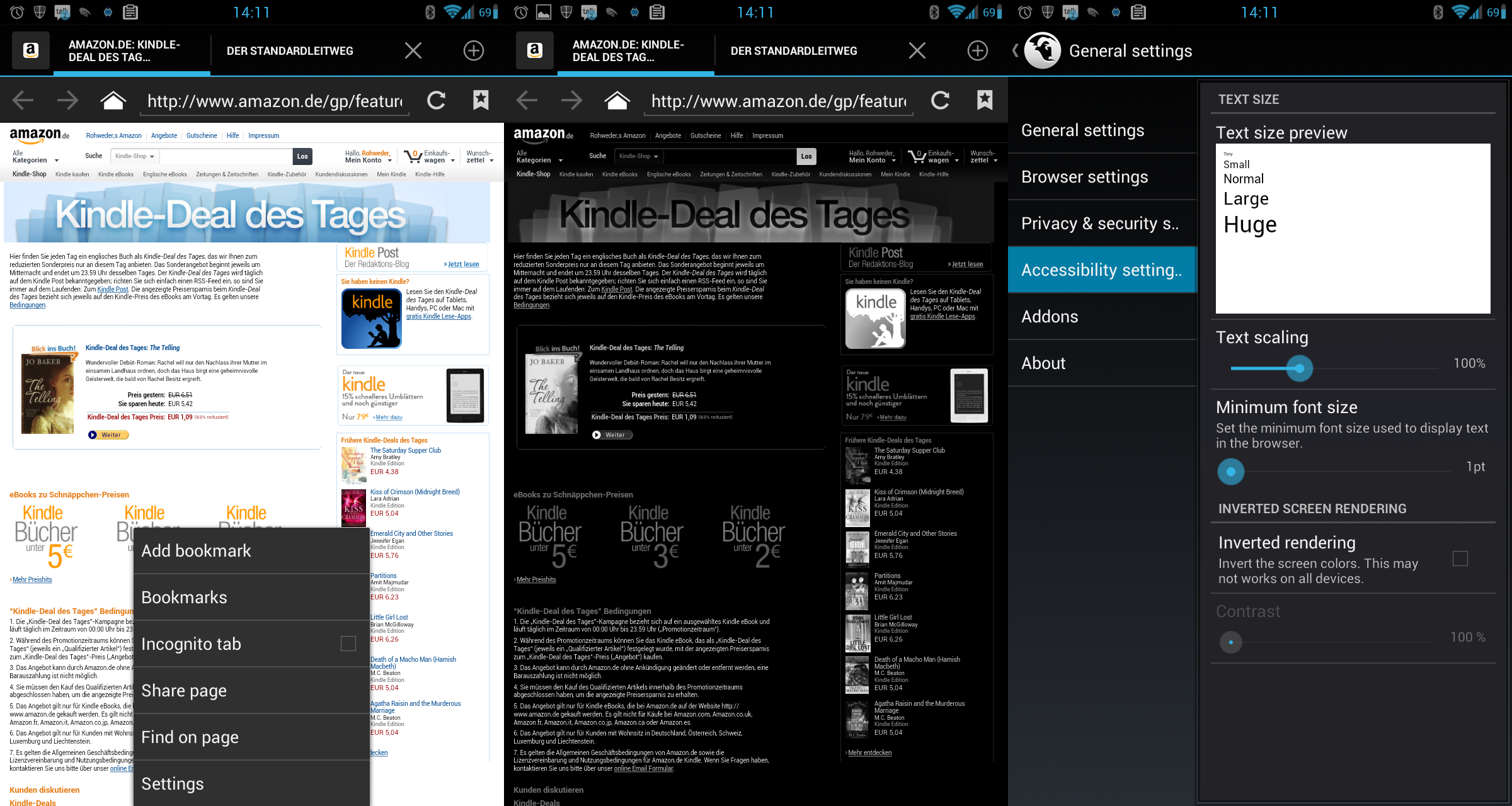This screenshot has height=806, width=1512.
Task: Tap the shopping cart icon on the left Amazon page
Action: (413, 156)
